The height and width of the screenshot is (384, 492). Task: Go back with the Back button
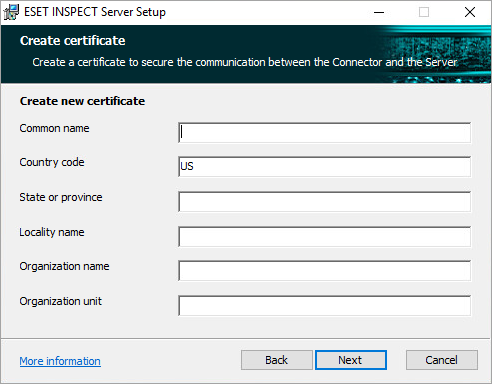click(x=277, y=360)
